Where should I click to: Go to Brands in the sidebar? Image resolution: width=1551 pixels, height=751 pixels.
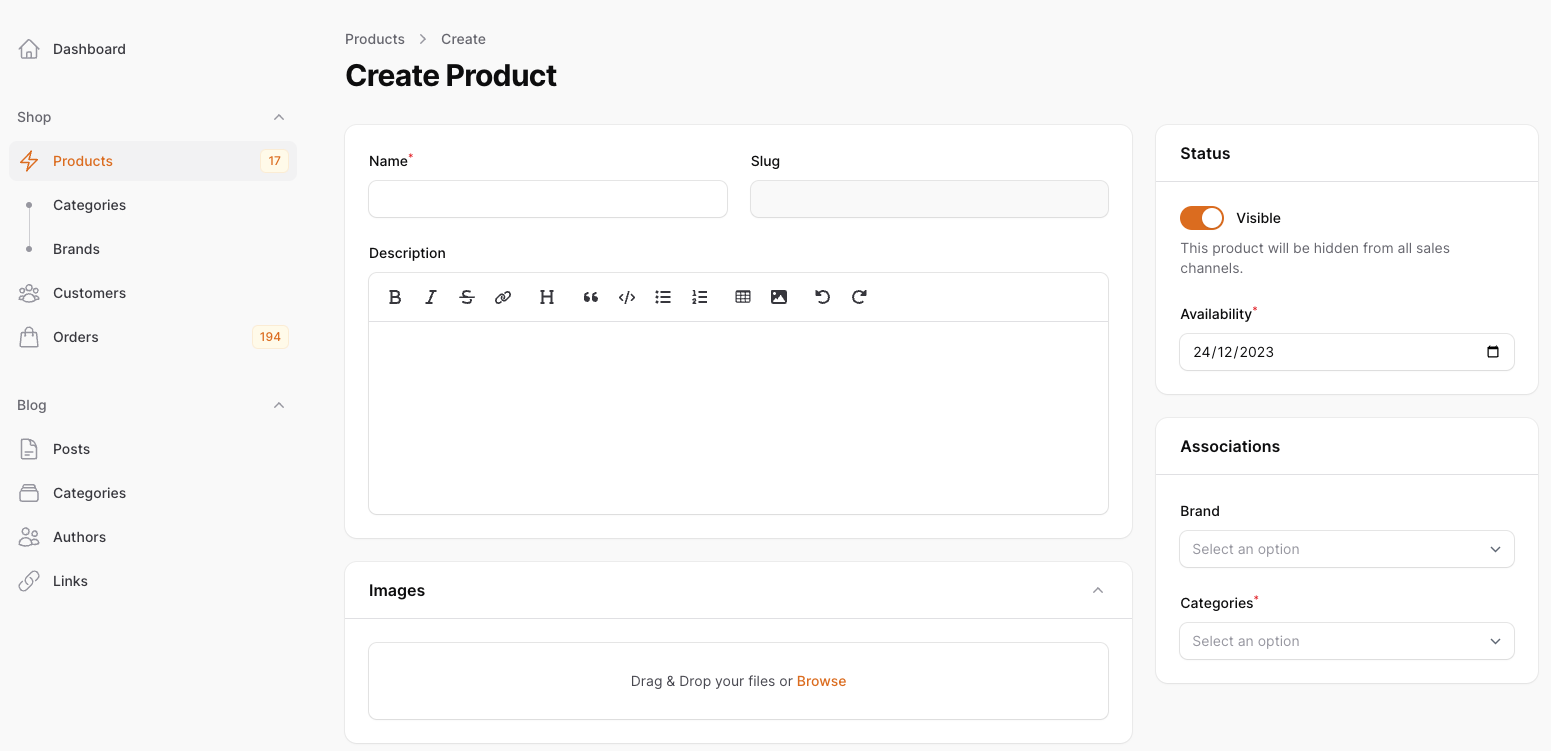pyautogui.click(x=153, y=249)
